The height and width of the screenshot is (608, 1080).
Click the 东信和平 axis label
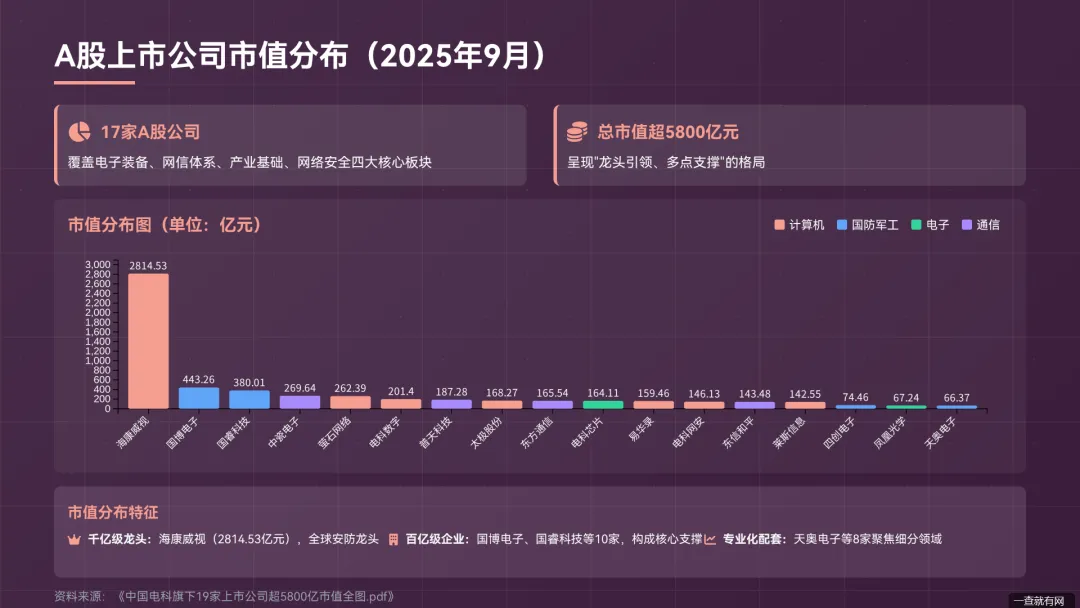[x=738, y=432]
